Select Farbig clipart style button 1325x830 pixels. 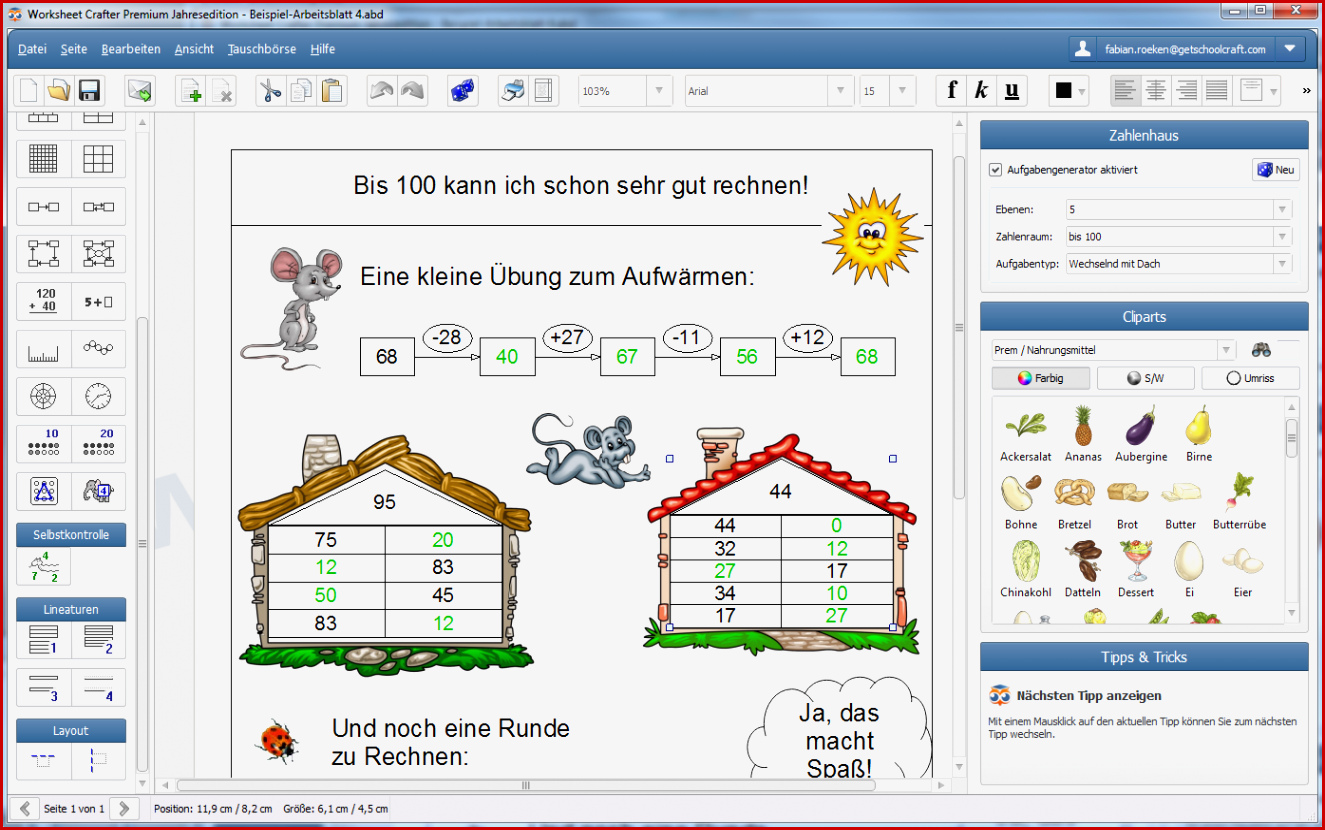[x=1041, y=378]
